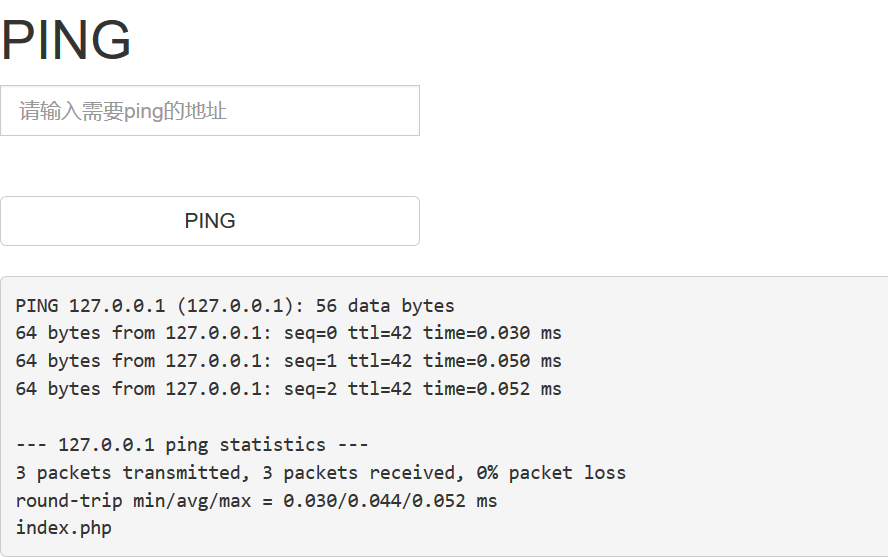Image resolution: width=888 pixels, height=557 pixels.
Task: Click the large PING page heading
Action: 66,41
